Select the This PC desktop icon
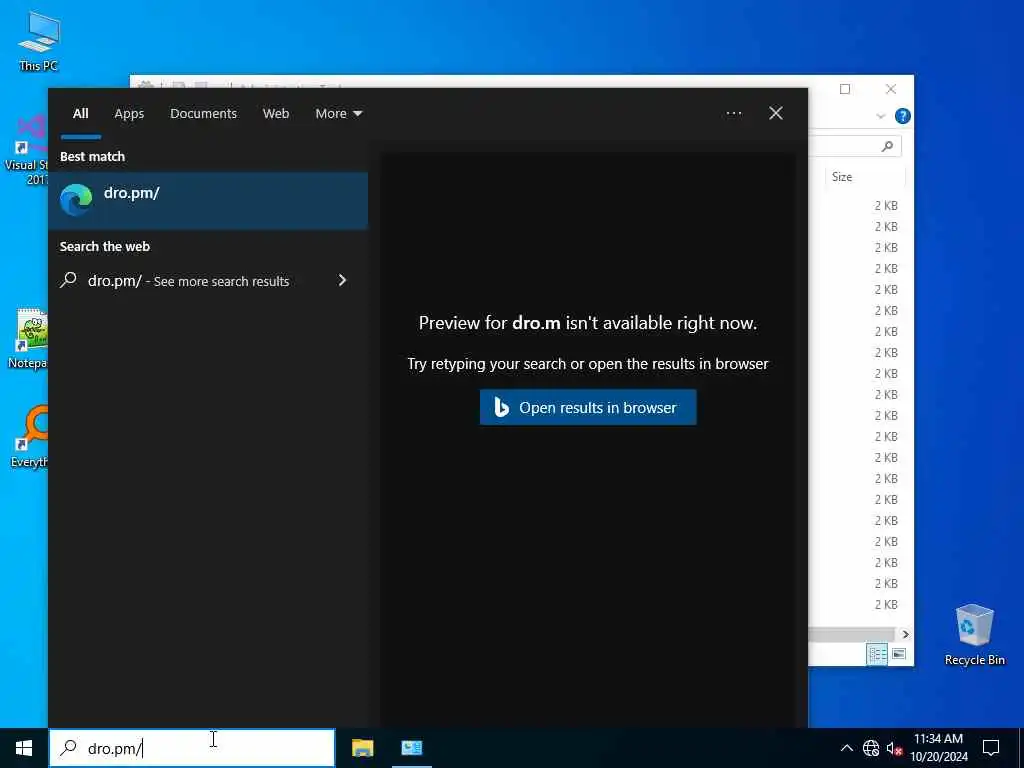 pos(39,41)
